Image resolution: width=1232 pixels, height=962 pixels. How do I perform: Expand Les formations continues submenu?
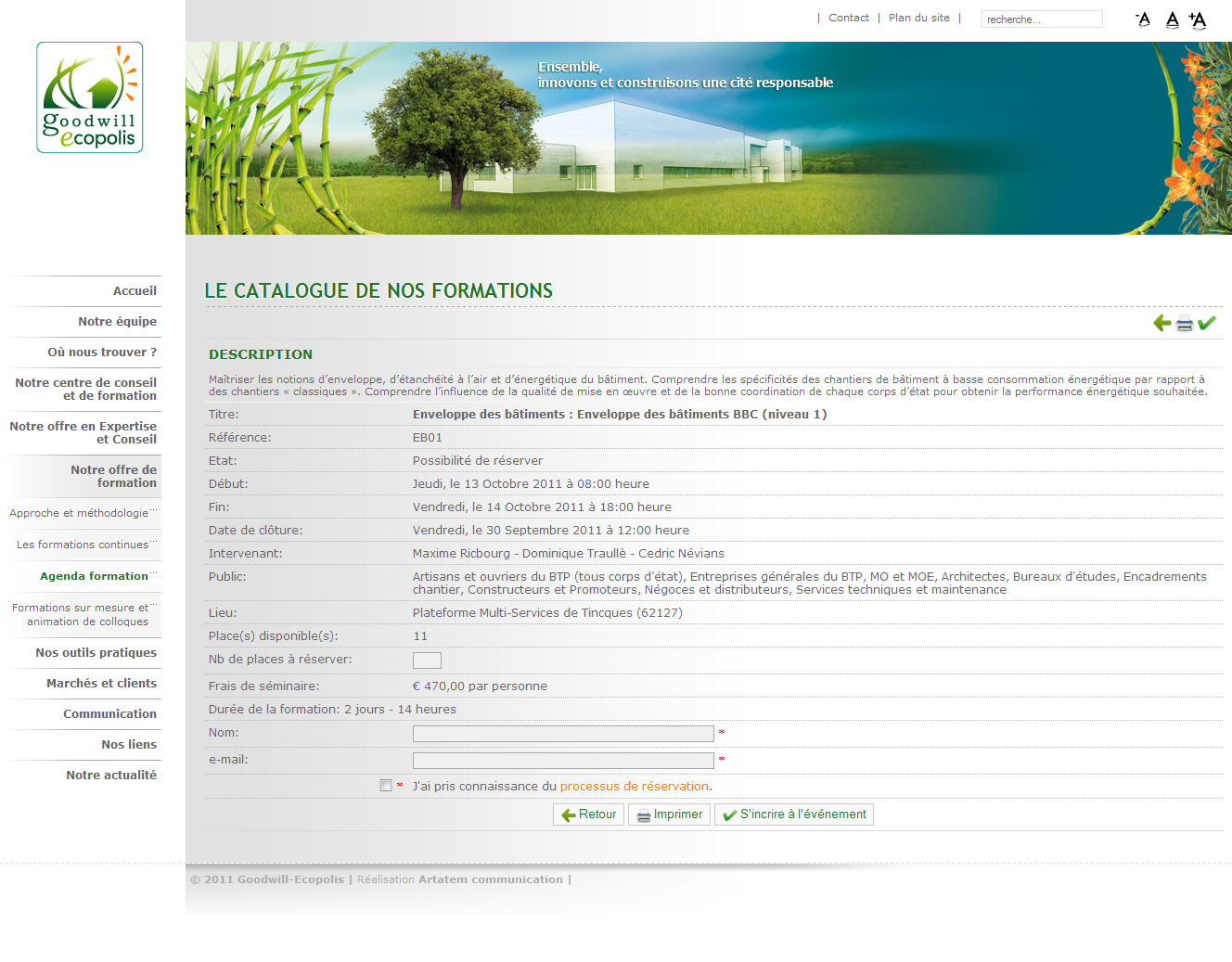tap(83, 545)
